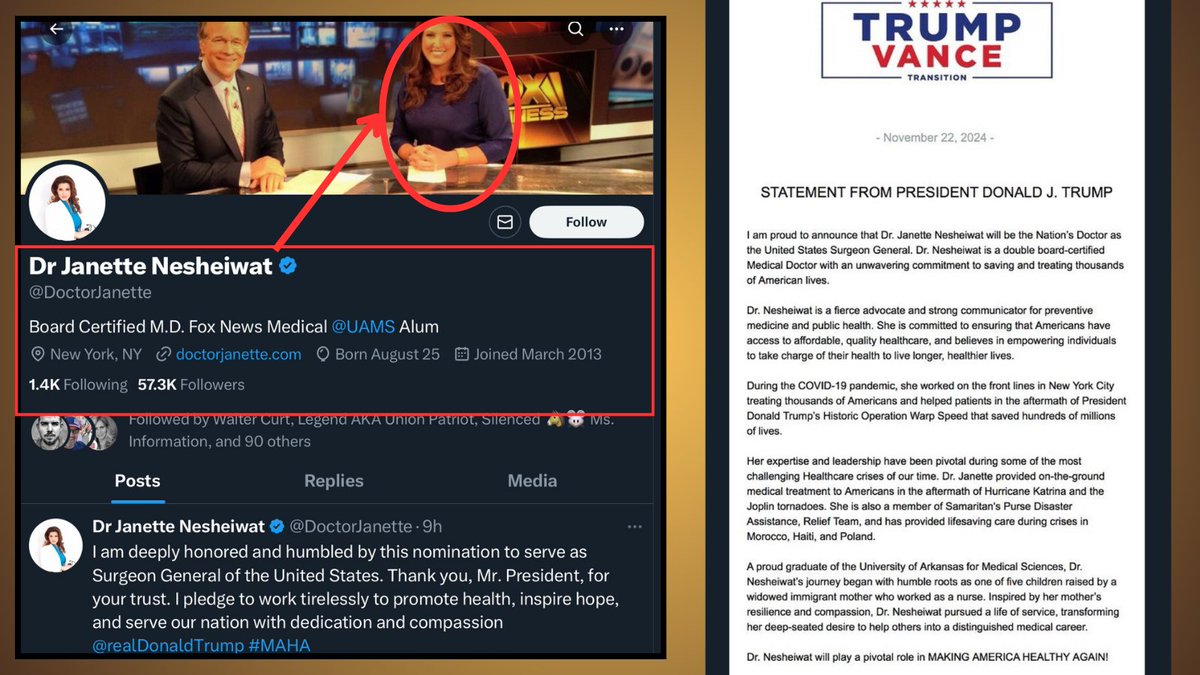Click the @UAMS mention in bio
The image size is (1200, 675).
pyautogui.click(x=363, y=326)
